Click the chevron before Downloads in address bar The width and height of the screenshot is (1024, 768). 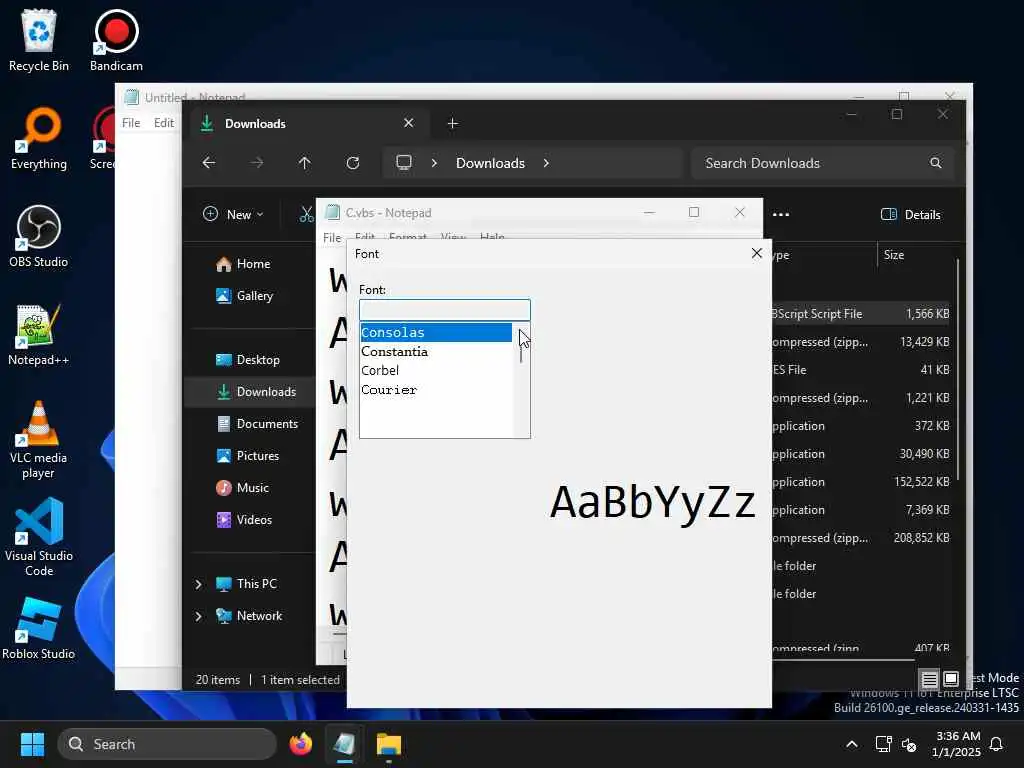coord(434,163)
